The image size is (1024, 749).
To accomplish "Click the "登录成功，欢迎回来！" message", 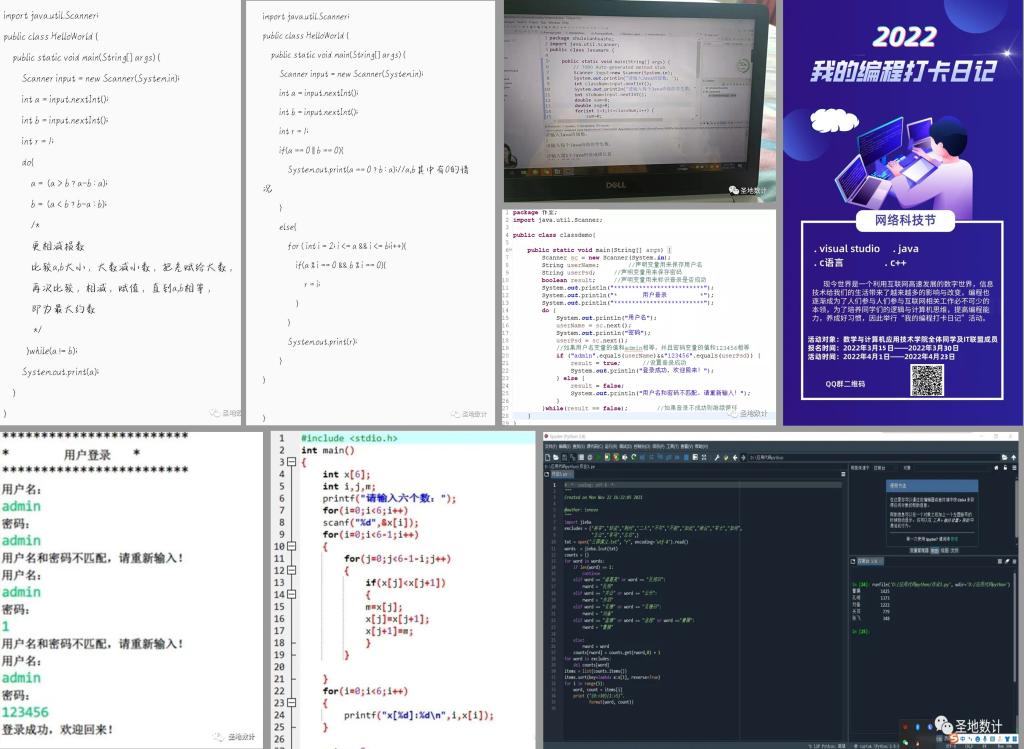I will point(57,729).
